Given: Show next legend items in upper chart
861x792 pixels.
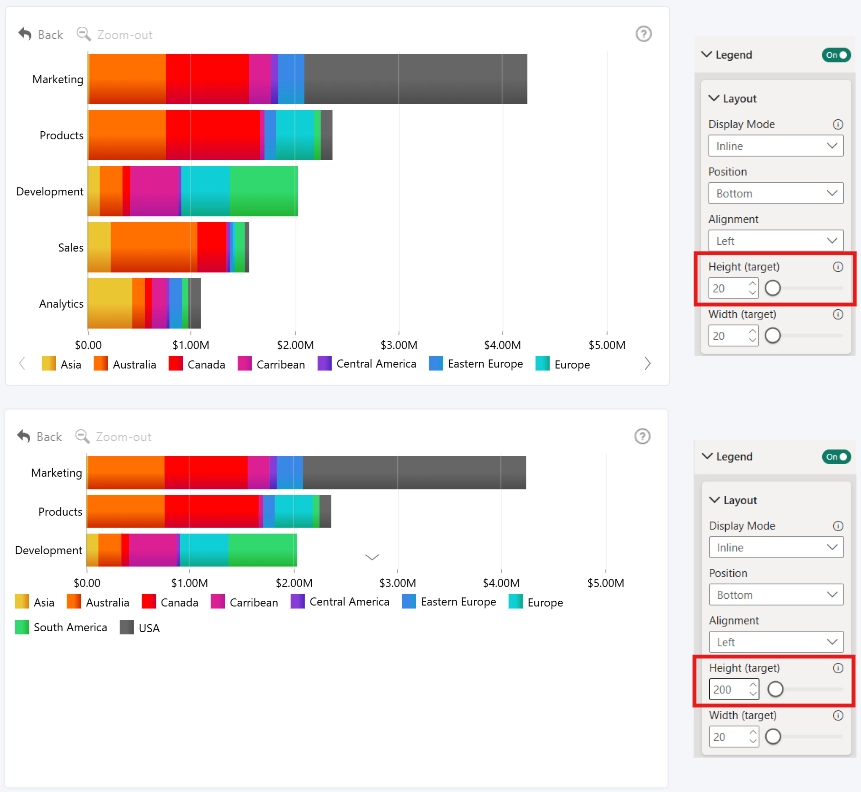Looking at the screenshot, I should click(647, 364).
